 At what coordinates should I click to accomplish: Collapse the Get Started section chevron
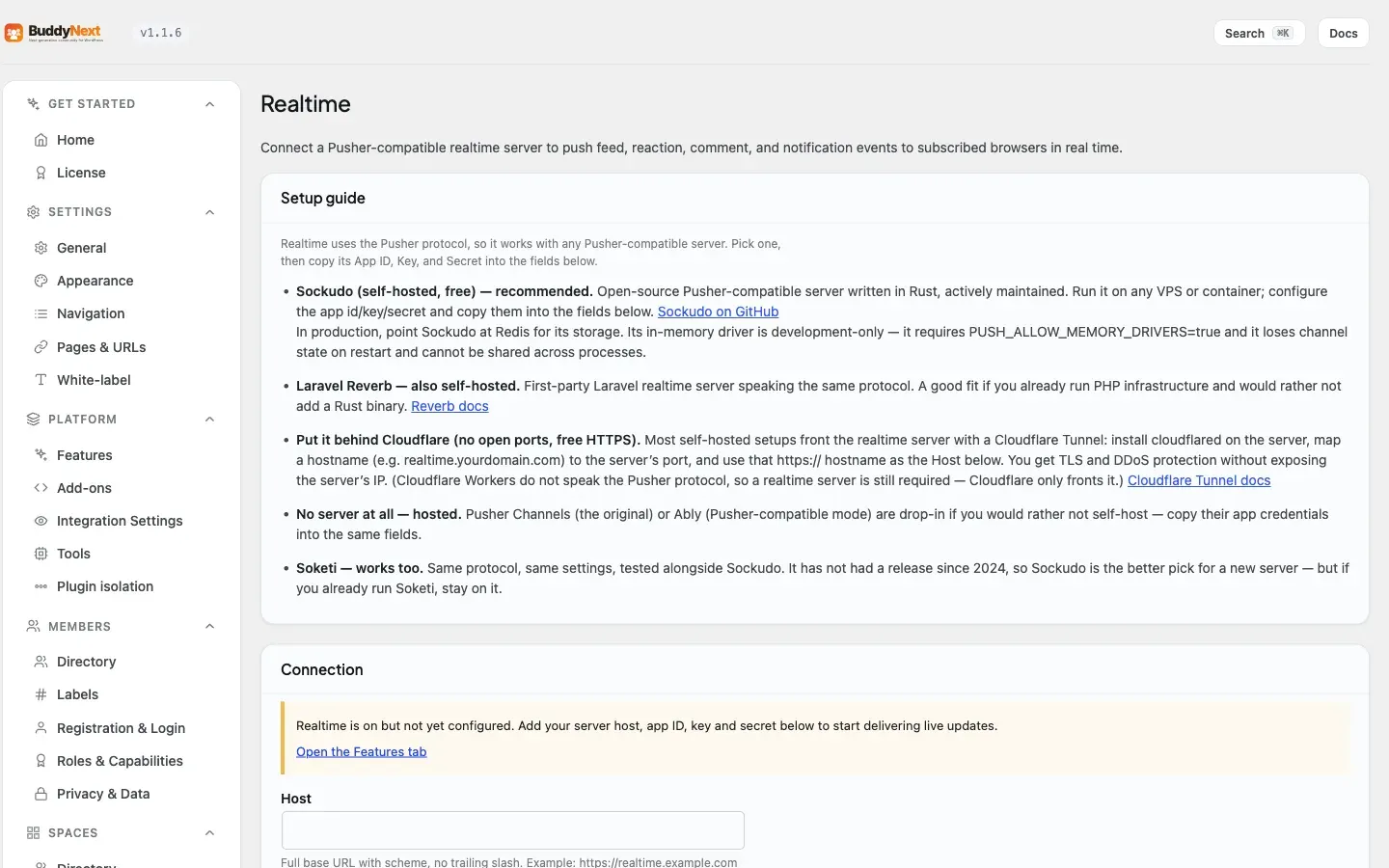[209, 104]
